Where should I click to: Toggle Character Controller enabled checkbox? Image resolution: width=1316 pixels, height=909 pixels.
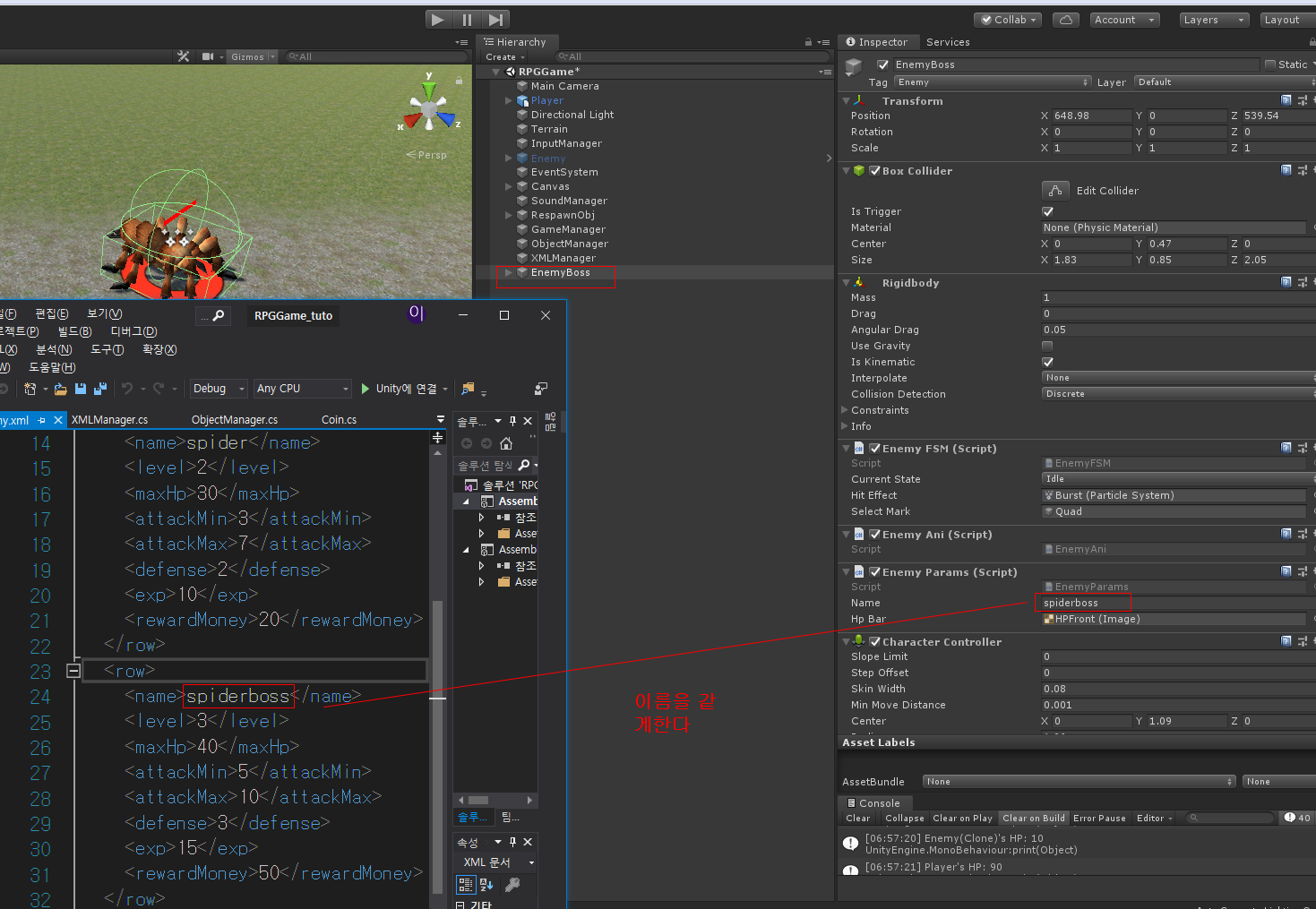point(875,641)
